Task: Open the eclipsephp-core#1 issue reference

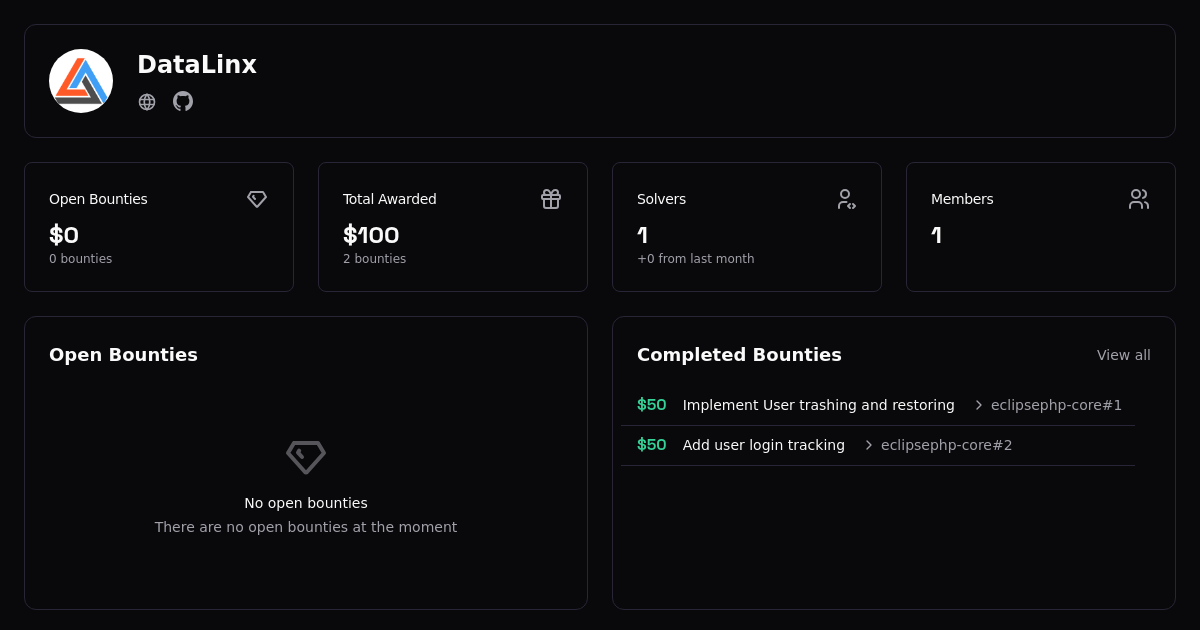Action: (1056, 405)
